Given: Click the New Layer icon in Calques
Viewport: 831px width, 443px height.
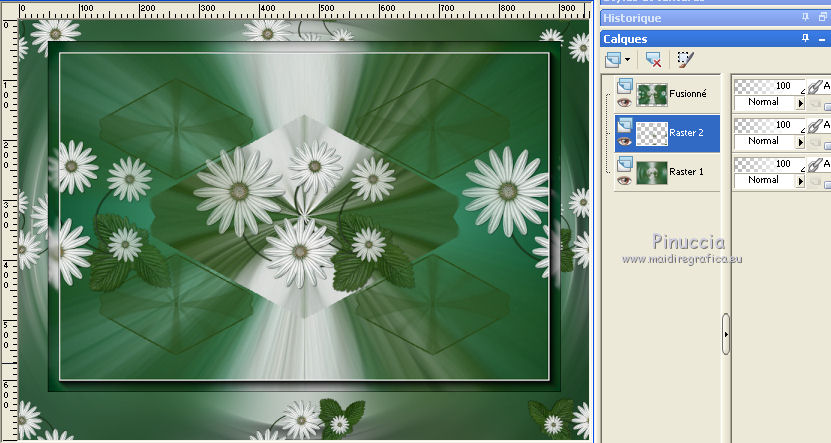Looking at the screenshot, I should click(x=613, y=59).
